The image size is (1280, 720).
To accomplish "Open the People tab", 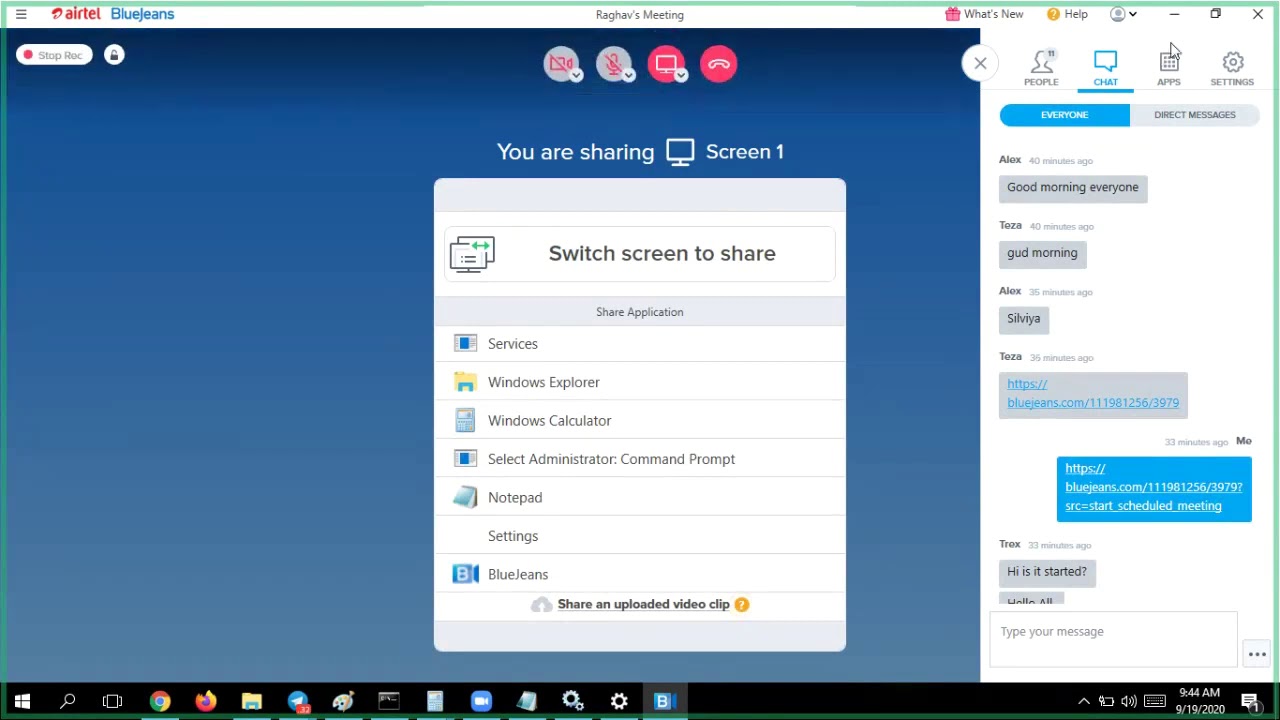I will pyautogui.click(x=1041, y=68).
